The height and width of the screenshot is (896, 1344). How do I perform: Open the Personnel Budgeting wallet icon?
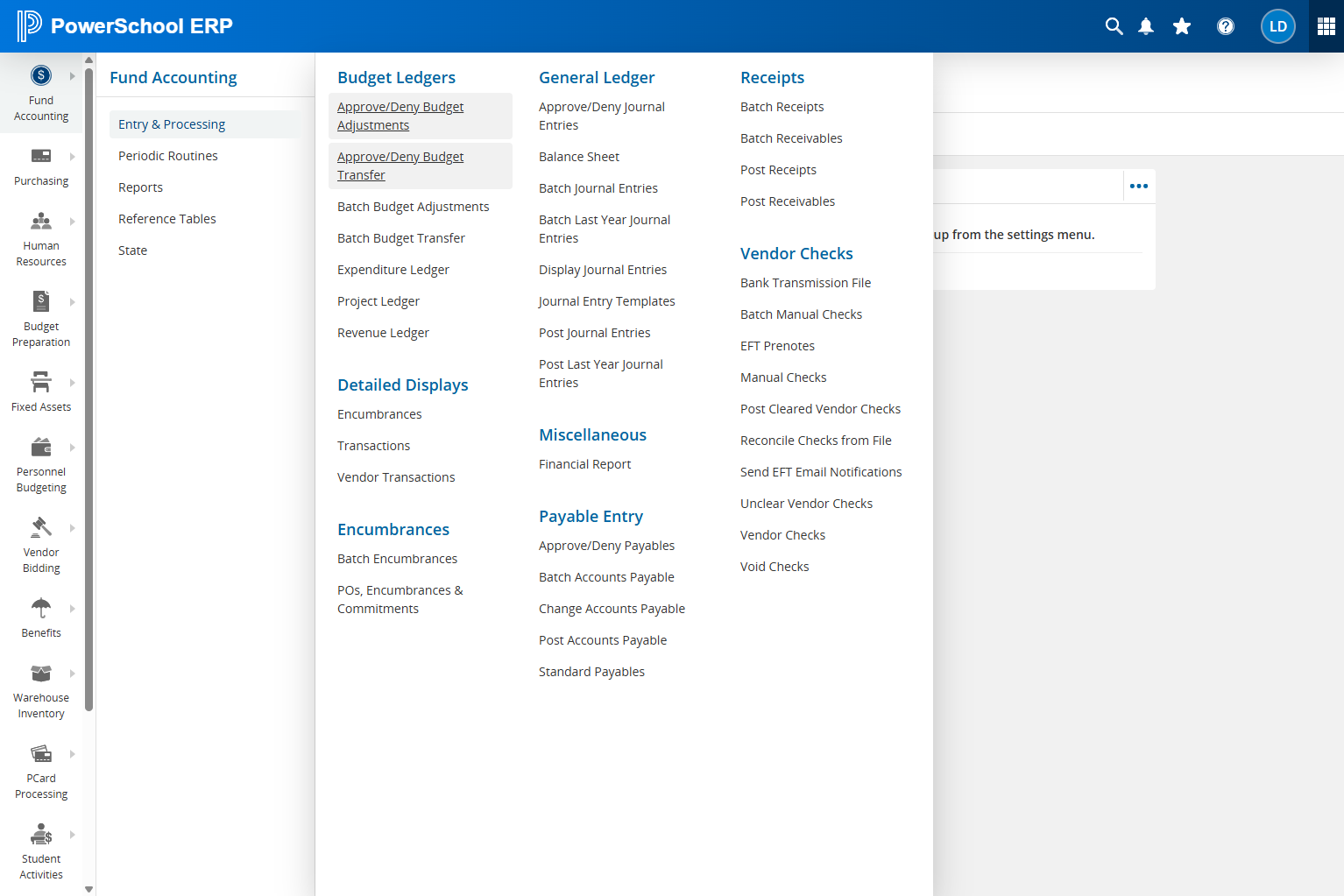pos(41,447)
